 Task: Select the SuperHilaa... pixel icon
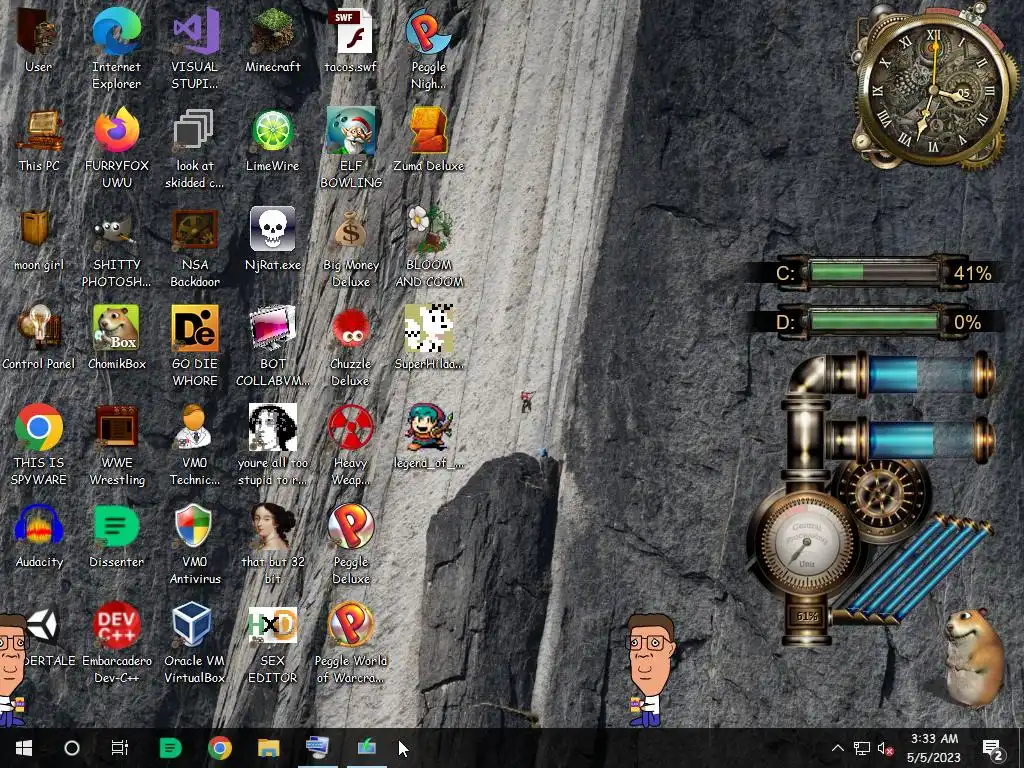coord(428,338)
